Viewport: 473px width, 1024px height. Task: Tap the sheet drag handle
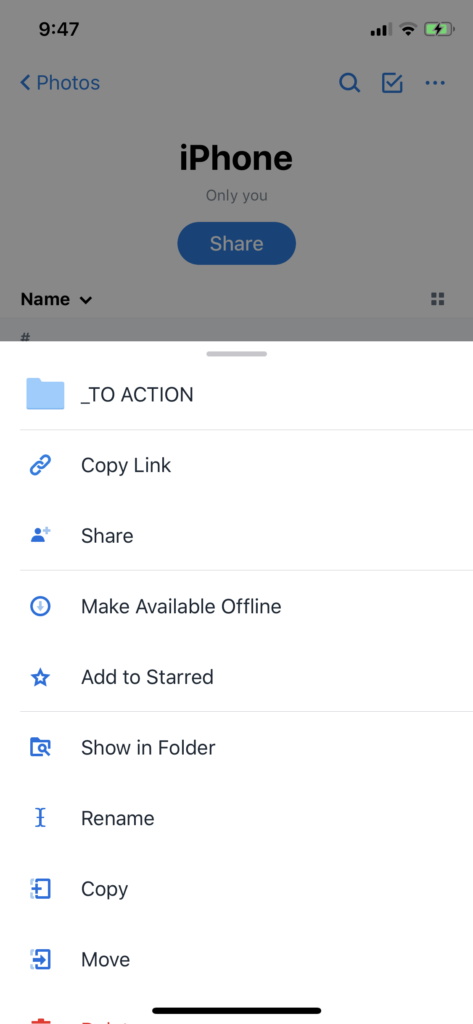[236, 354]
